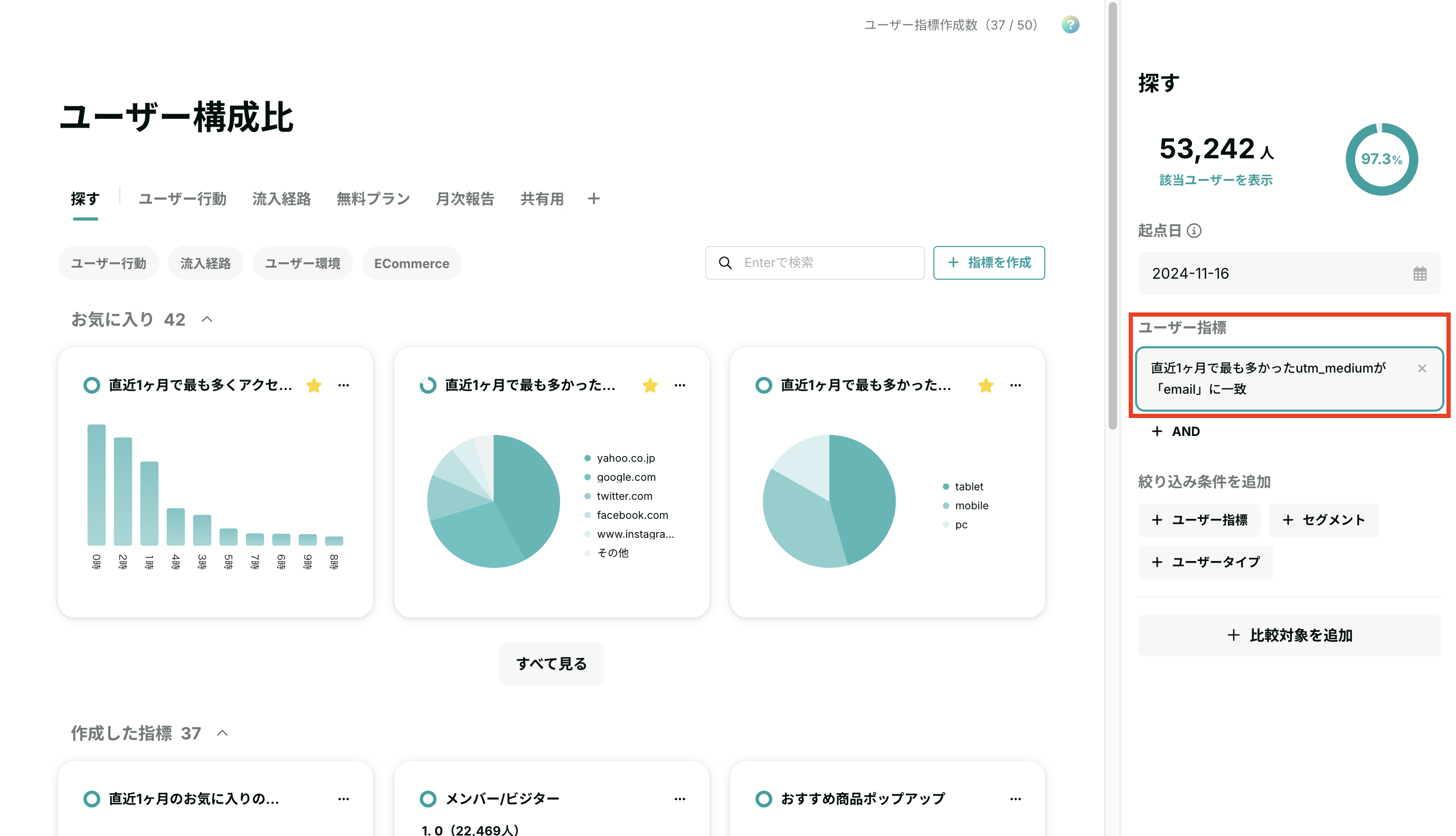Open the calendar icon in date field
Viewport: 1456px width, 836px height.
(x=1419, y=274)
